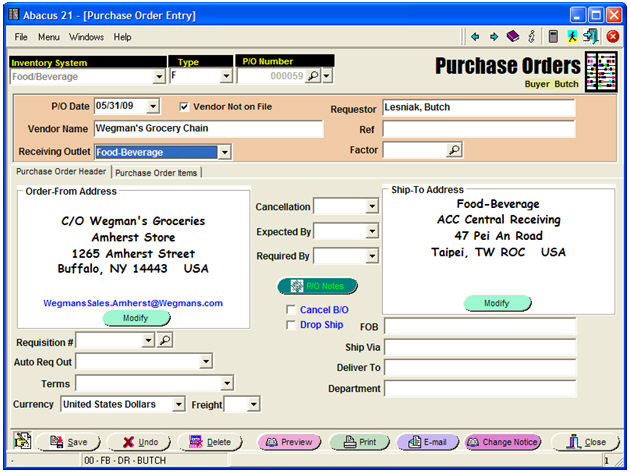The width and height of the screenshot is (630, 473).
Task: Click the Save button
Action: 66,442
